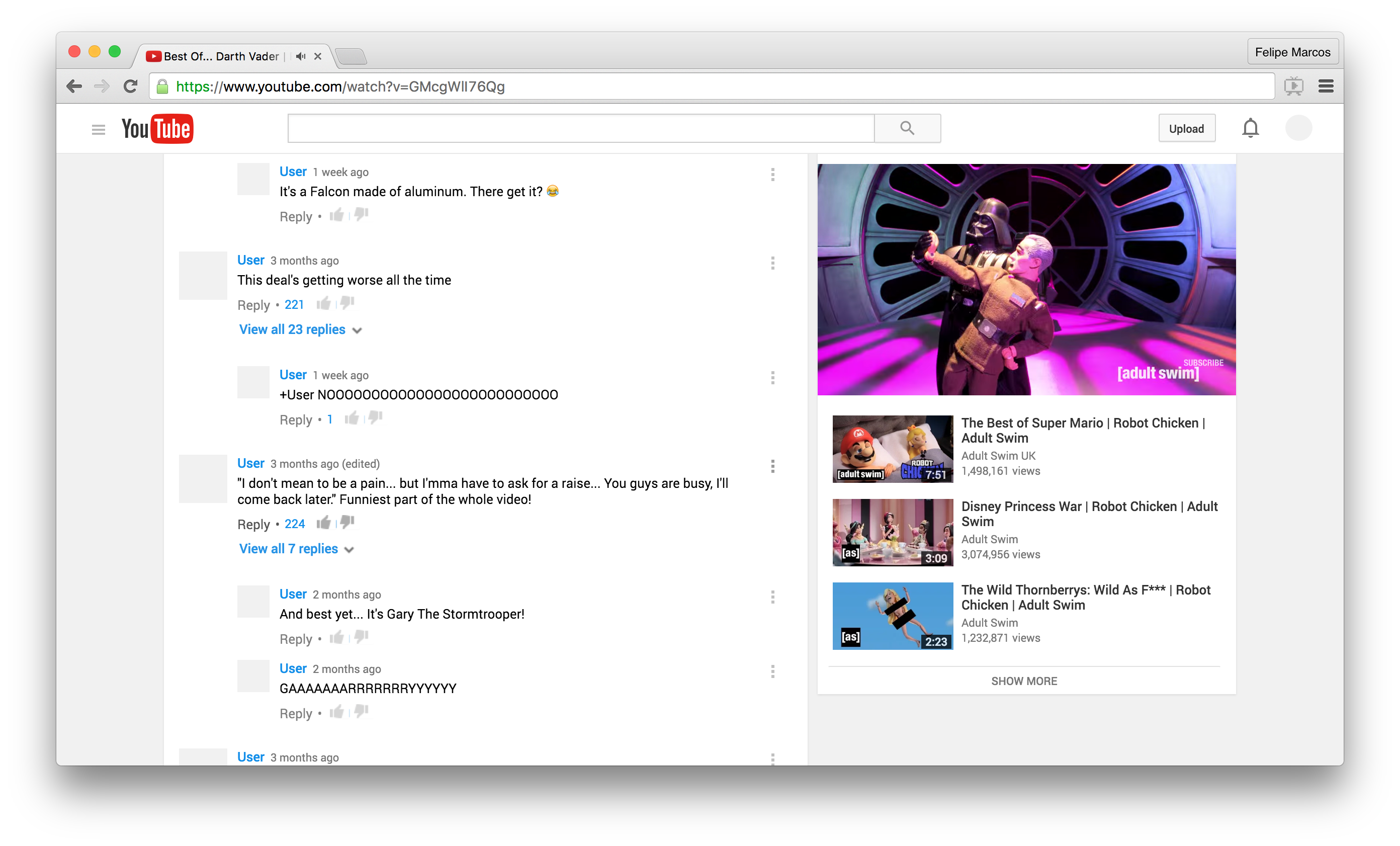This screenshot has height=846, width=1400.
Task: Open the options menu on the 'deal's getting worse' comment
Action: click(x=773, y=263)
